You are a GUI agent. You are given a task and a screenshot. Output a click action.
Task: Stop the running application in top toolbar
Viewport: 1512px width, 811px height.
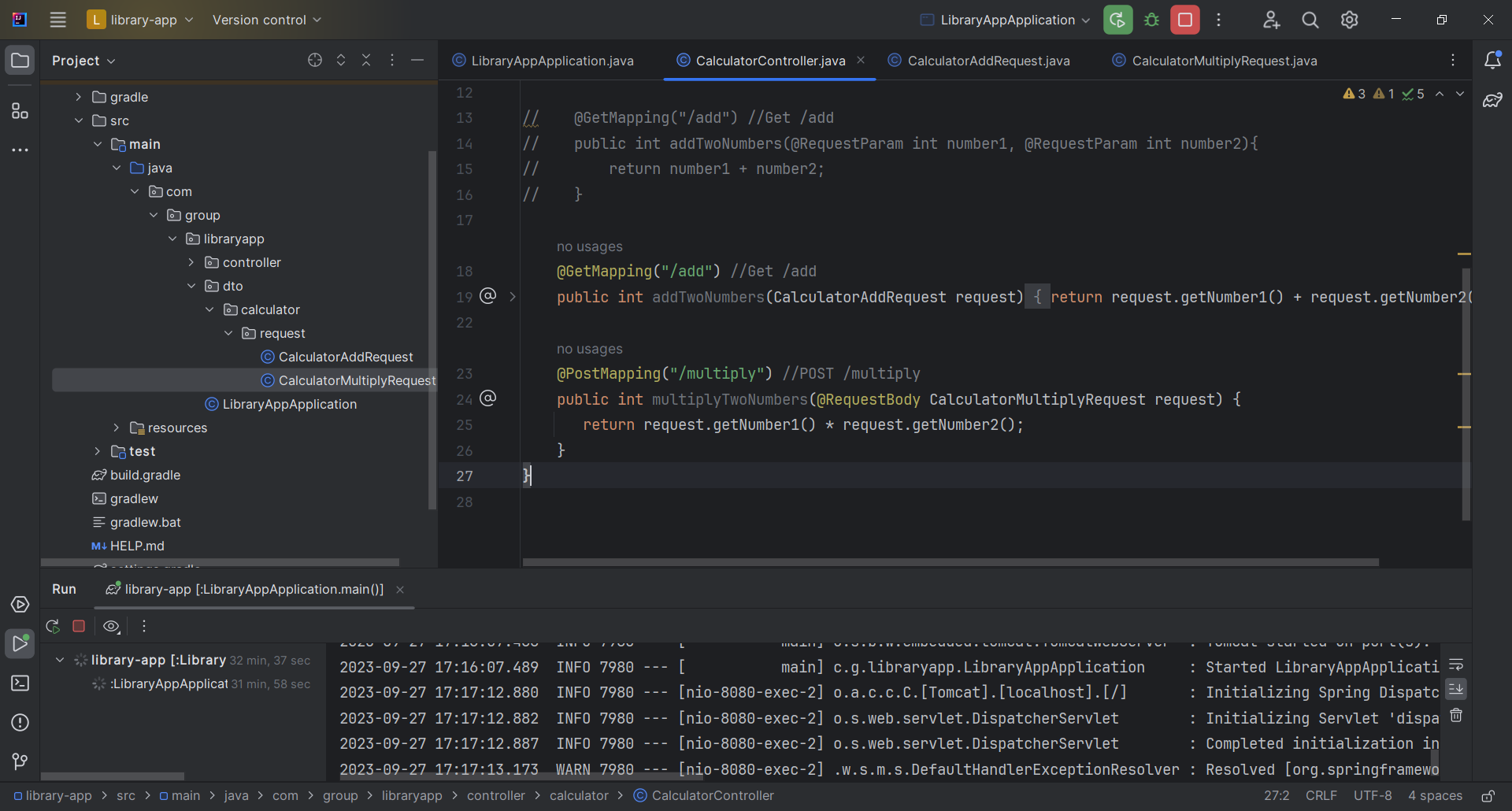click(x=1184, y=20)
